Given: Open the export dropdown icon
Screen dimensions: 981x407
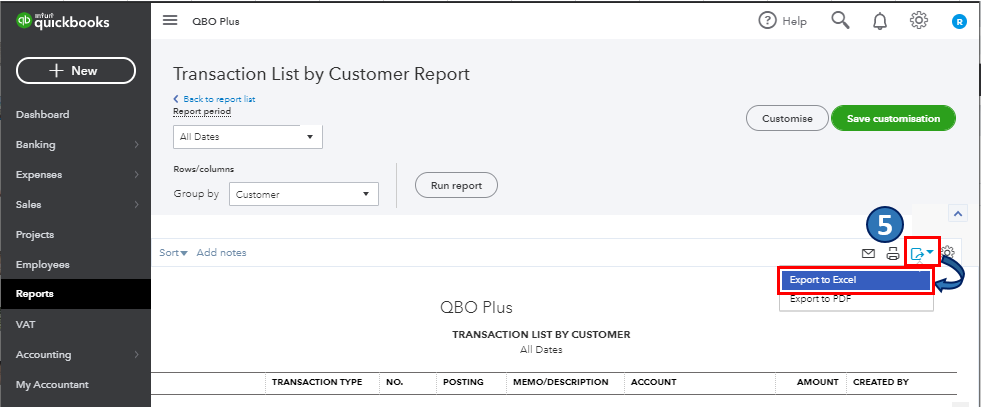Looking at the screenshot, I should pos(922,253).
